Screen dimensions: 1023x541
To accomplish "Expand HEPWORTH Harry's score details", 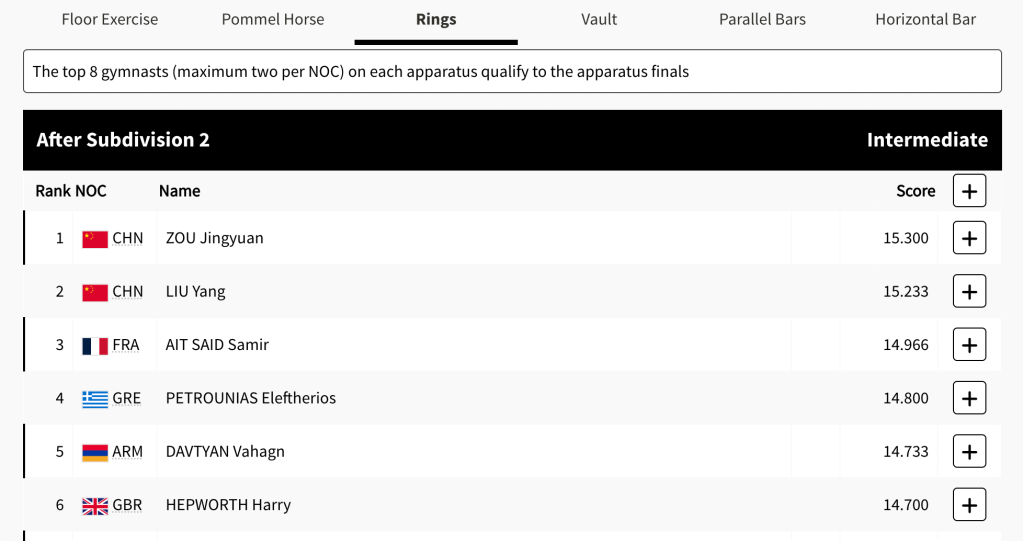I will tap(969, 504).
